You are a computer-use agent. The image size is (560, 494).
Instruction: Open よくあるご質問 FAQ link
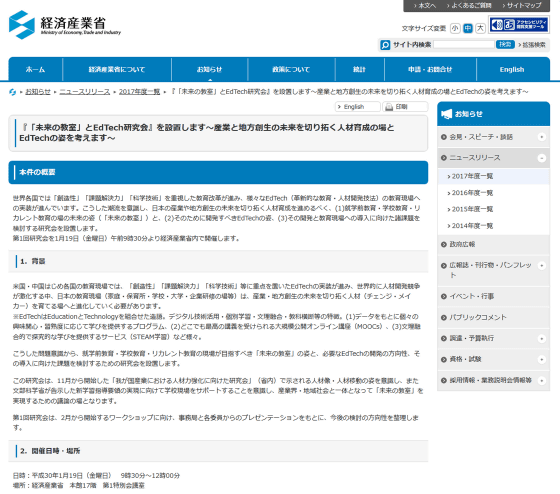click(469, 5)
